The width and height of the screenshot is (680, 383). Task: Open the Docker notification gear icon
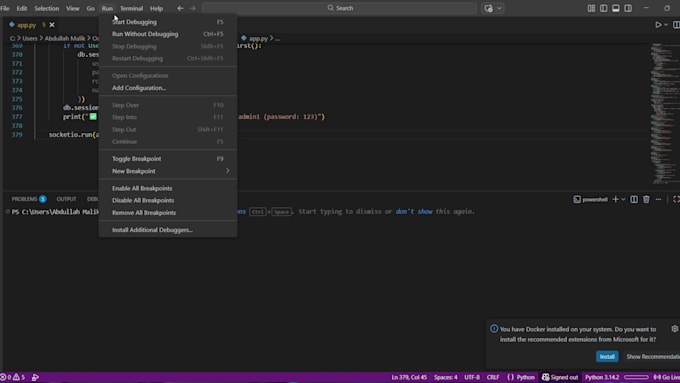tap(674, 329)
